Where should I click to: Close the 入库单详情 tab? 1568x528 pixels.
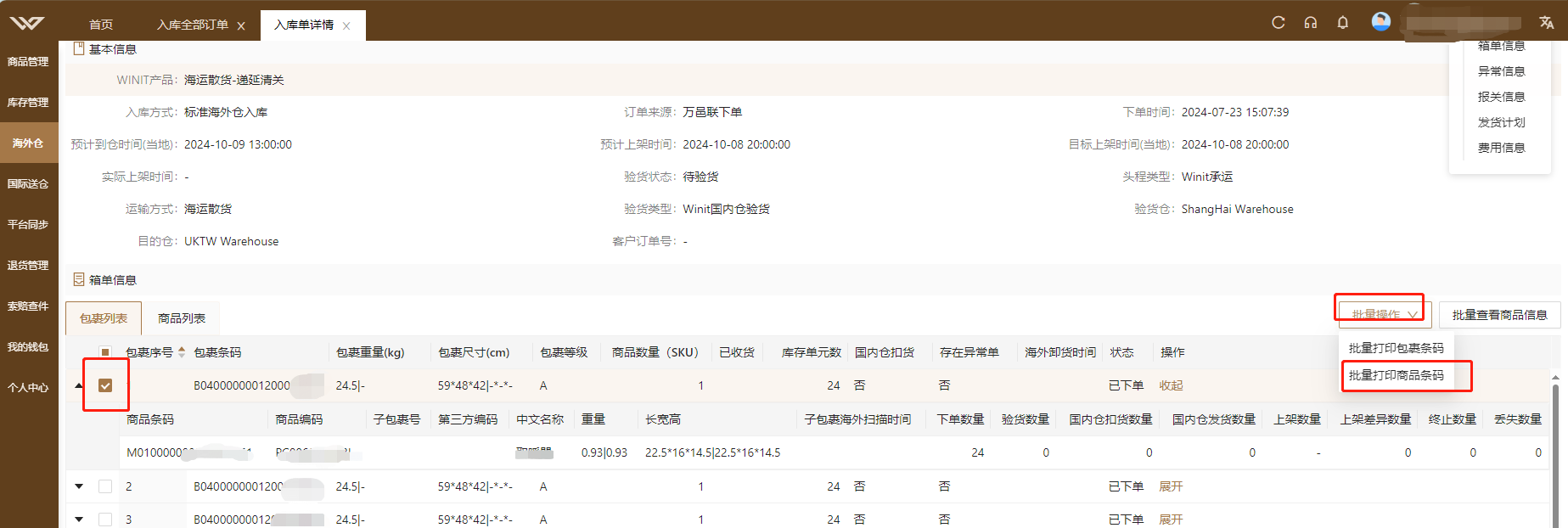(x=346, y=26)
